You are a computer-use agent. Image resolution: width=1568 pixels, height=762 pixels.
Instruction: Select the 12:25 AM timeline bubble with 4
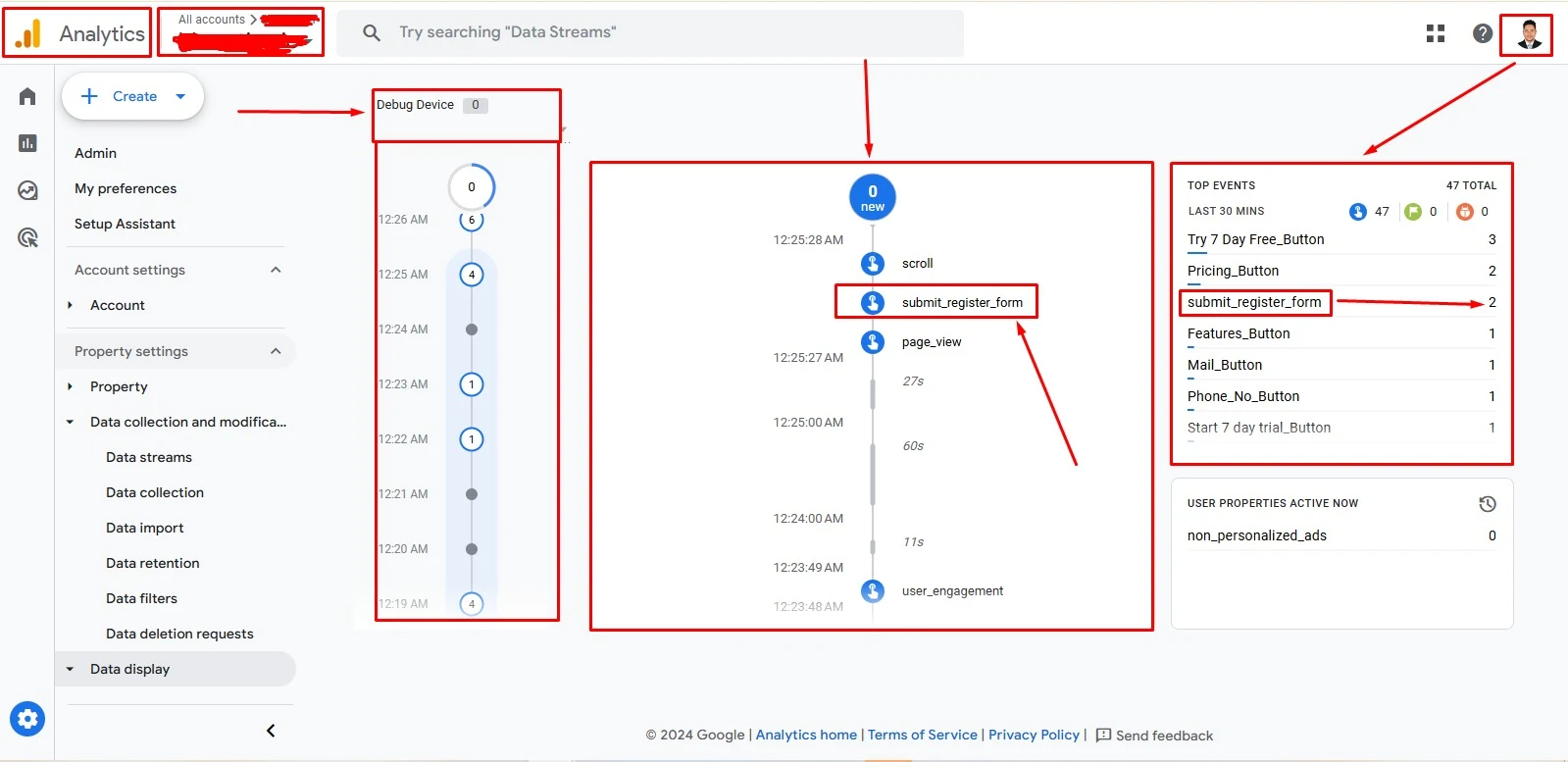point(472,275)
